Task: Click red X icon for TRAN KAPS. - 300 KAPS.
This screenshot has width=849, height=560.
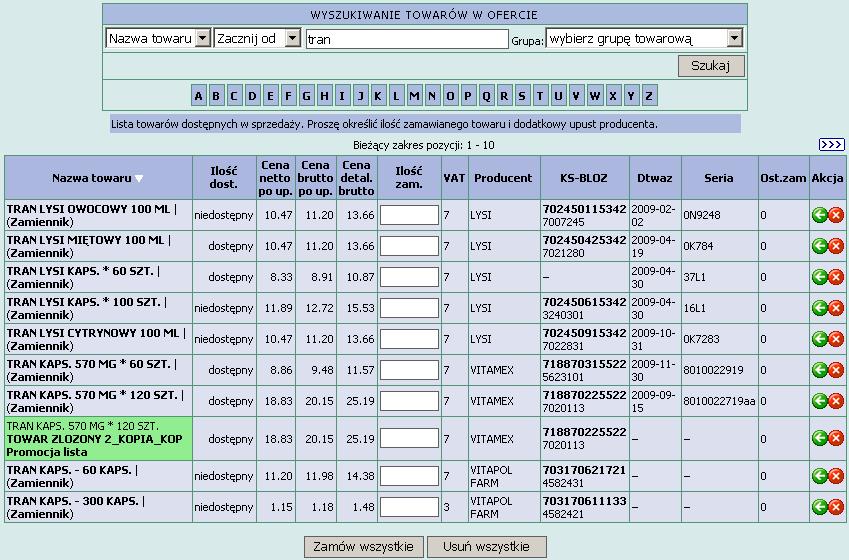Action: 836,507
